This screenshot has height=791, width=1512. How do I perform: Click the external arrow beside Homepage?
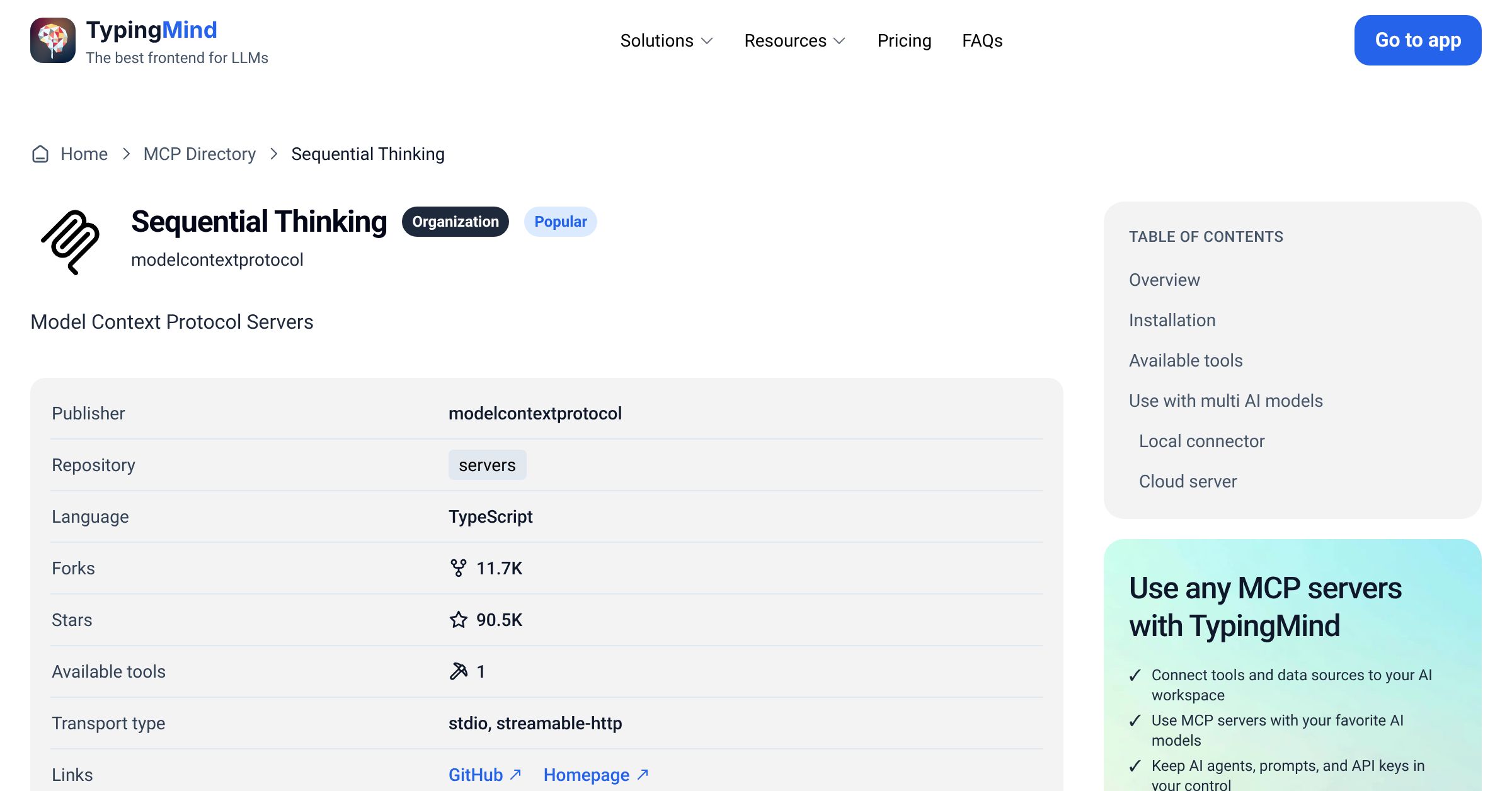coord(643,774)
